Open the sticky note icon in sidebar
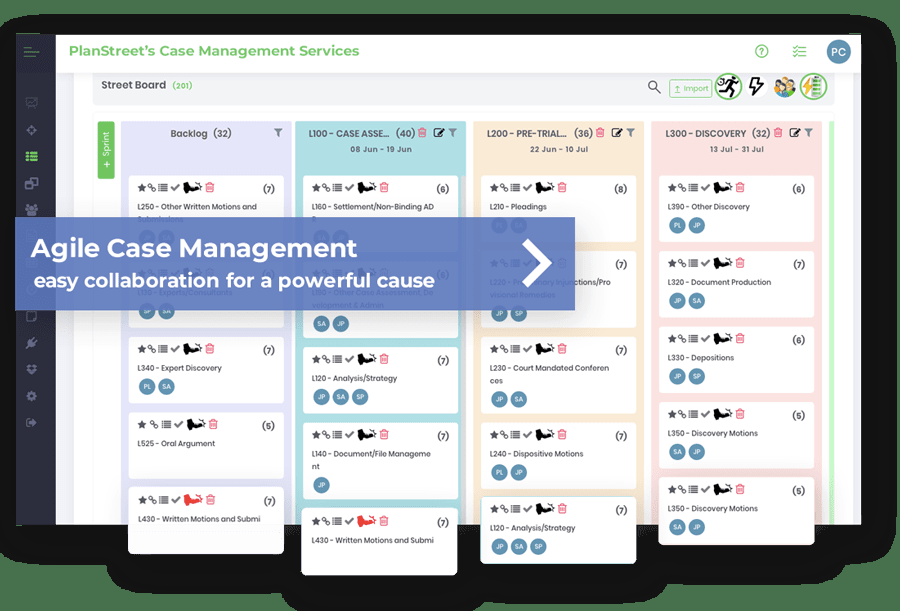The image size is (900, 611). coord(32,316)
